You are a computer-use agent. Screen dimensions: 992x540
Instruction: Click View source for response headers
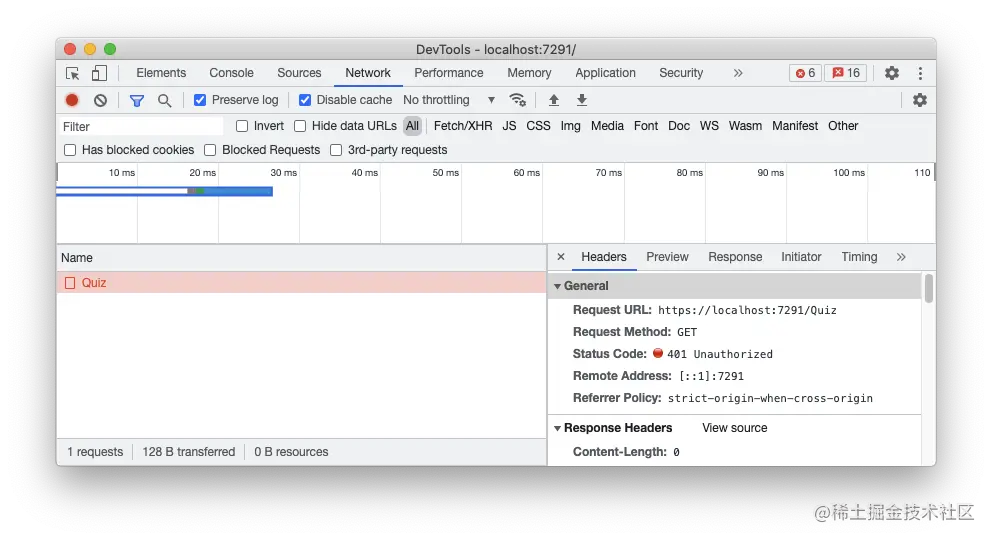click(x=735, y=427)
